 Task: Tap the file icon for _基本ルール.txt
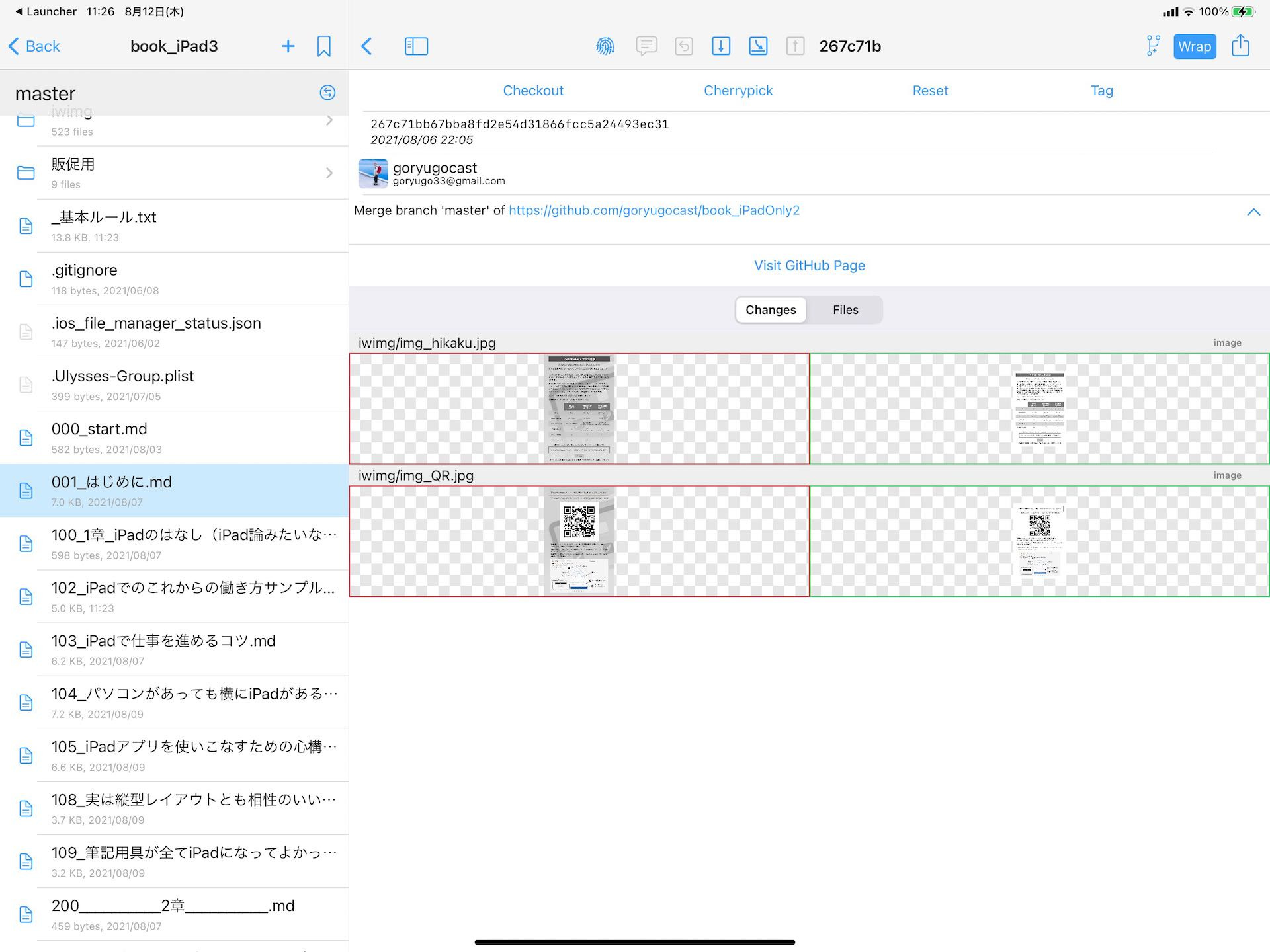[26, 226]
